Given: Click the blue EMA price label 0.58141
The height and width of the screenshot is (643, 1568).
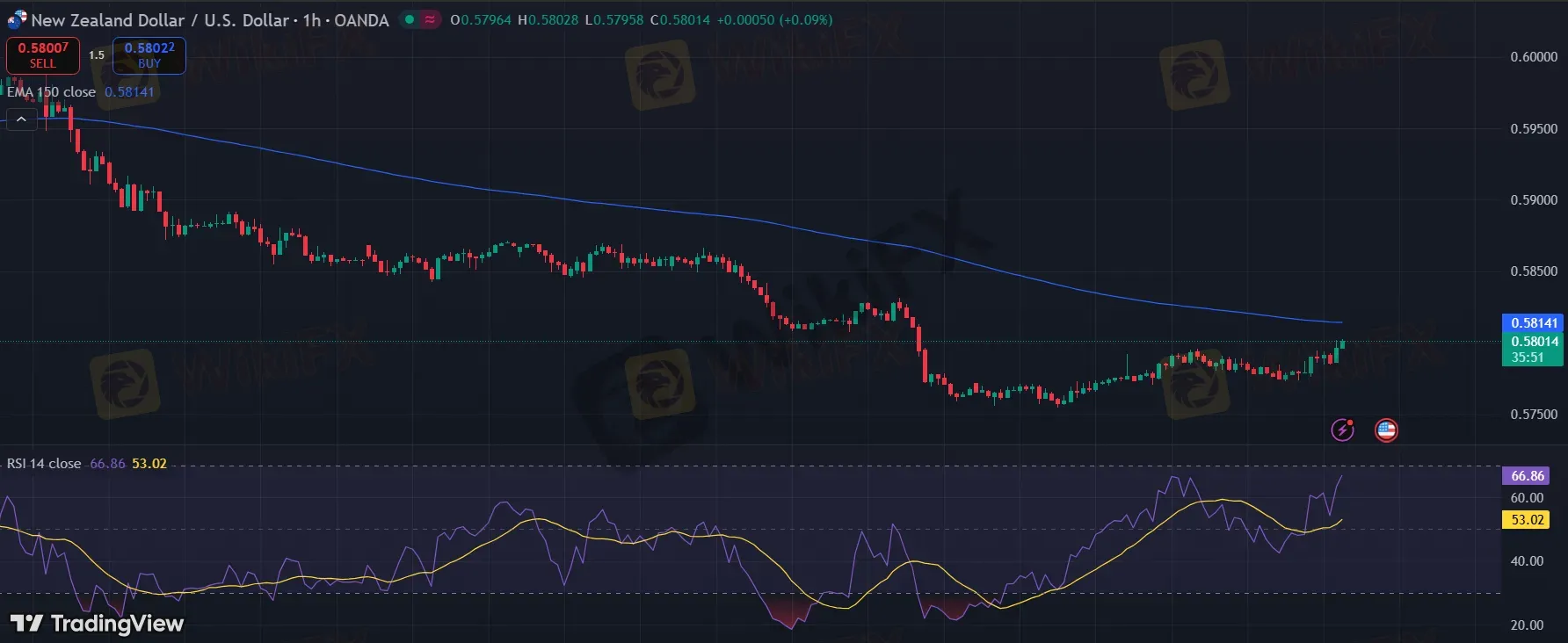Looking at the screenshot, I should pos(1532,323).
